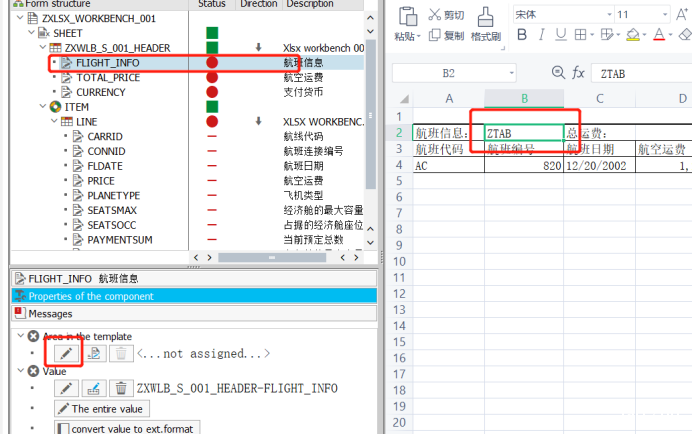Click the select-all corner of the sheet

[404, 99]
